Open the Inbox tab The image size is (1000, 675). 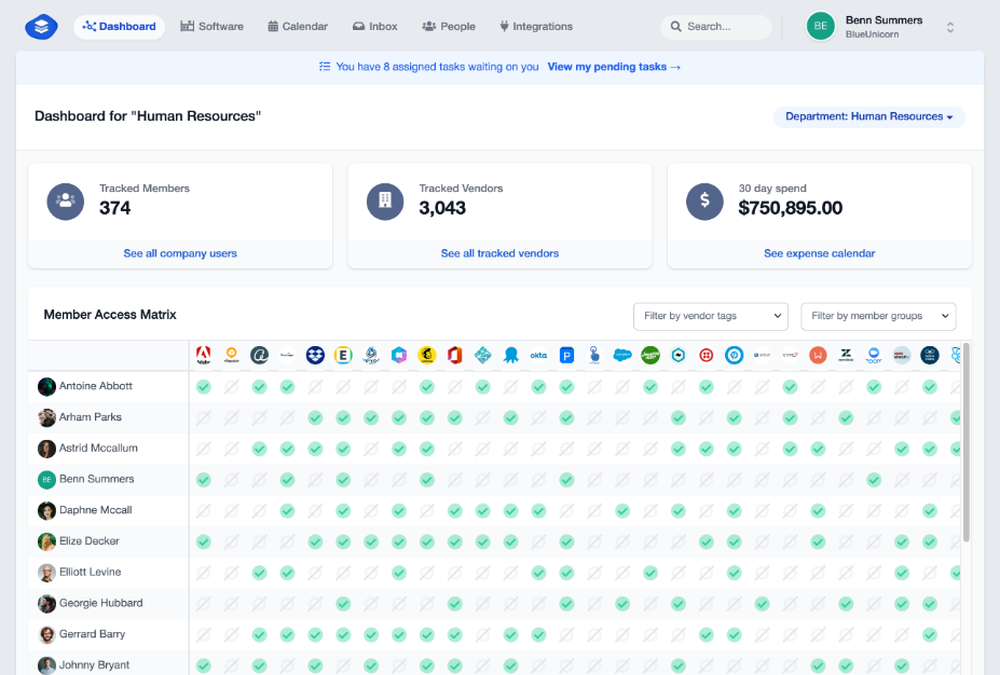(375, 27)
